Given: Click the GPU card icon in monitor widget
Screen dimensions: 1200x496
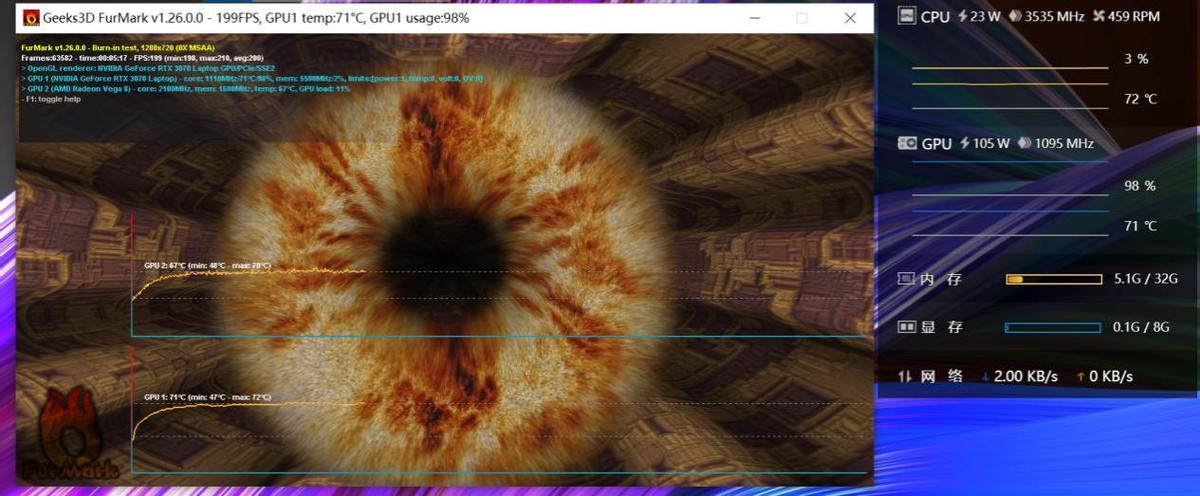Looking at the screenshot, I should pyautogui.click(x=908, y=143).
